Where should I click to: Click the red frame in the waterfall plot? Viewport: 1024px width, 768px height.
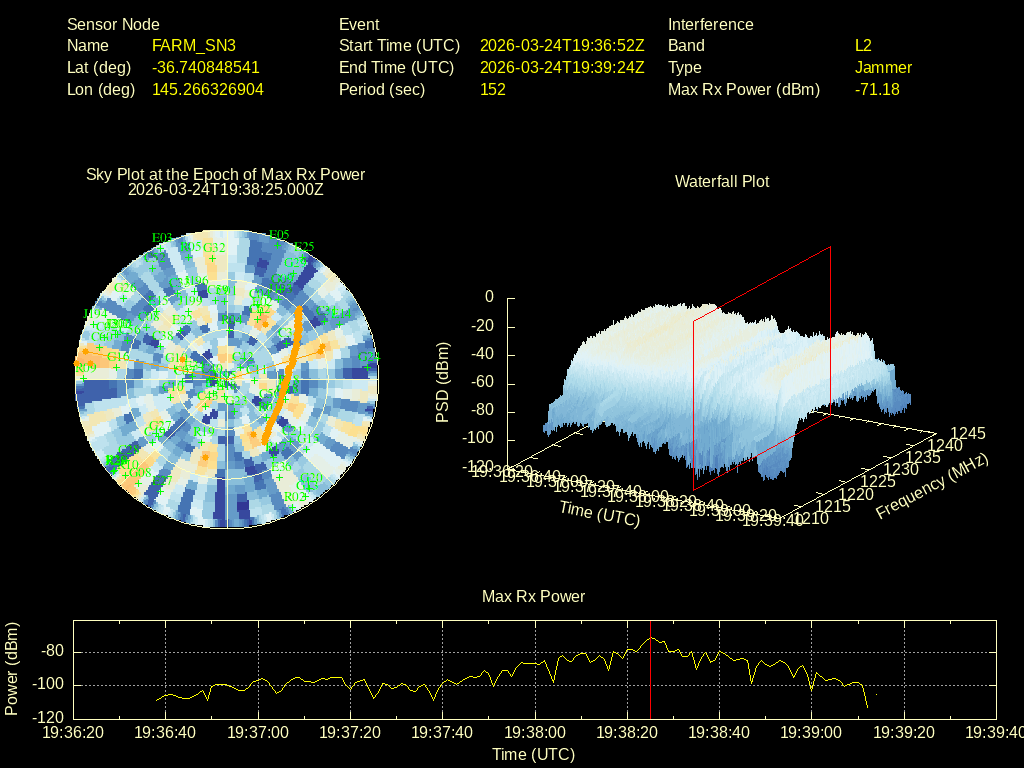click(x=830, y=330)
